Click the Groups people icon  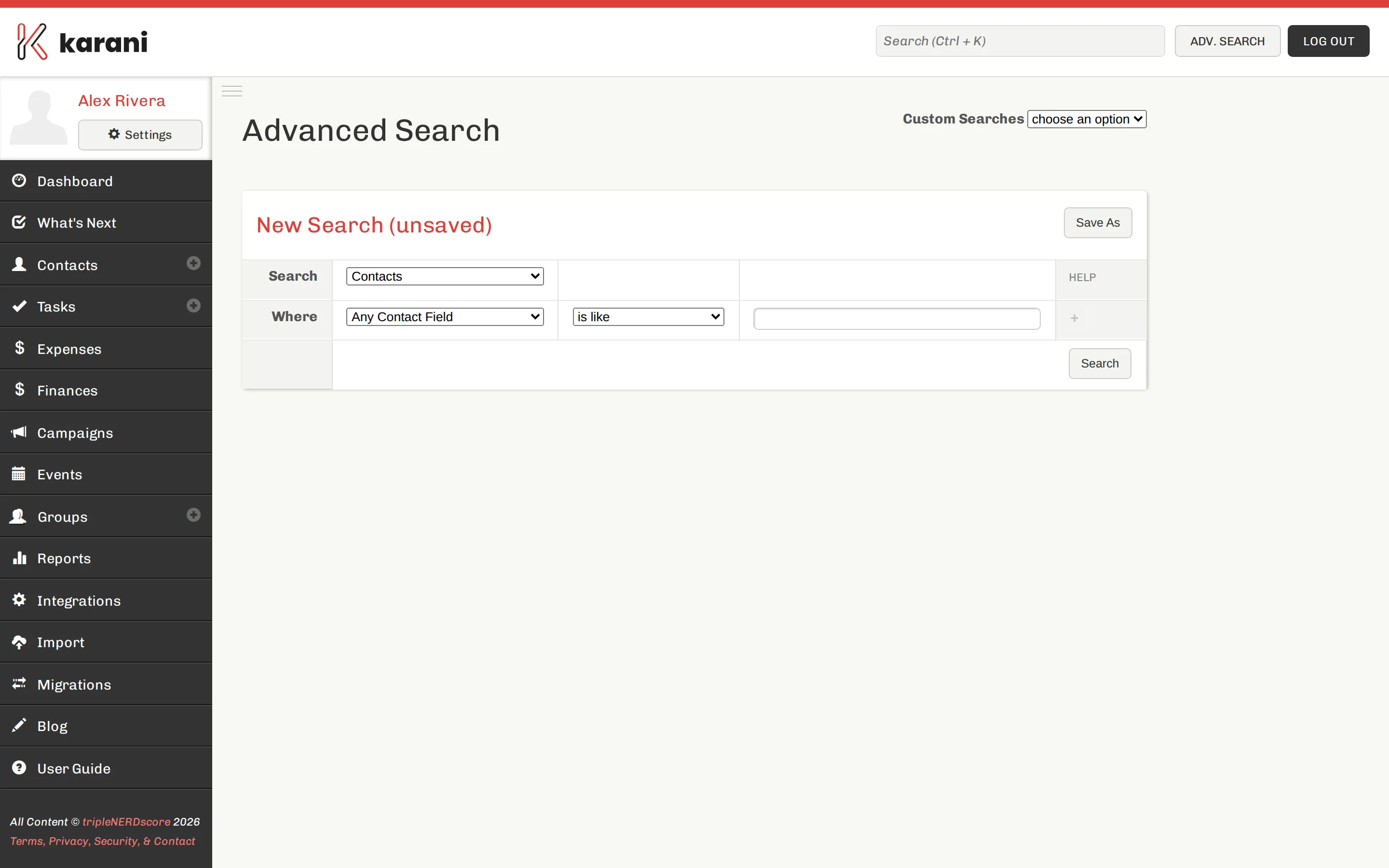[x=18, y=516]
